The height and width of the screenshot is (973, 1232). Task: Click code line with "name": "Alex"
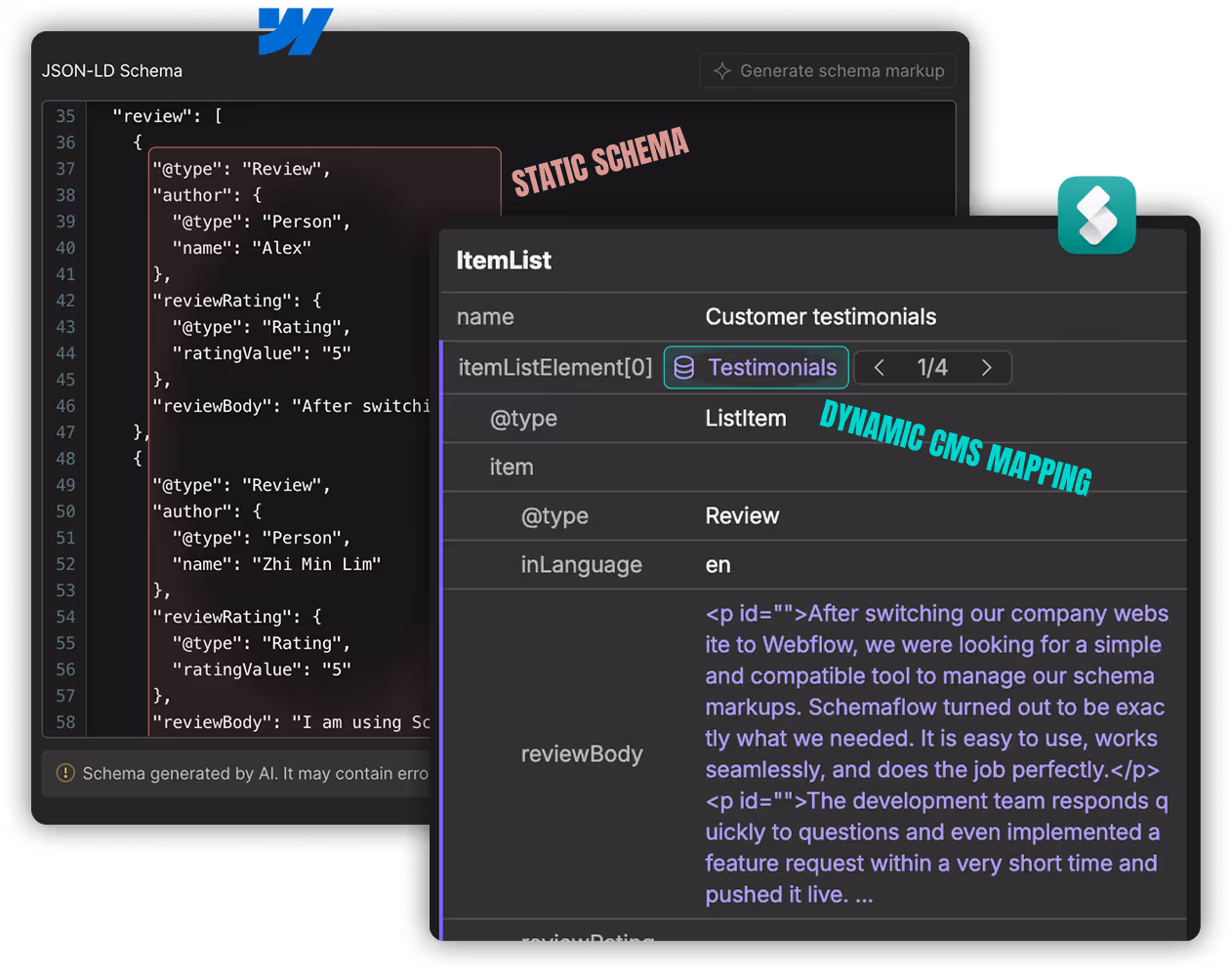pyautogui.click(x=242, y=248)
